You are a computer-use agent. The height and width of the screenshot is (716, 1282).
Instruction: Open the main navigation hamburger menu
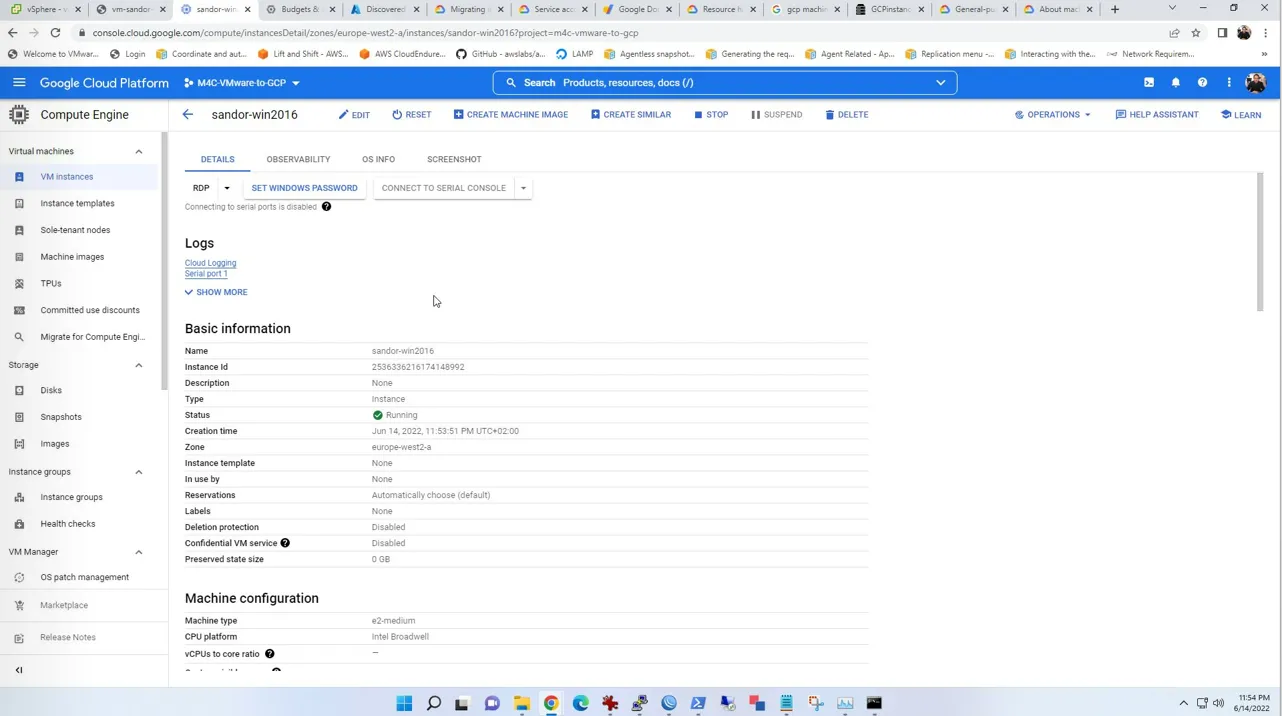(19, 83)
